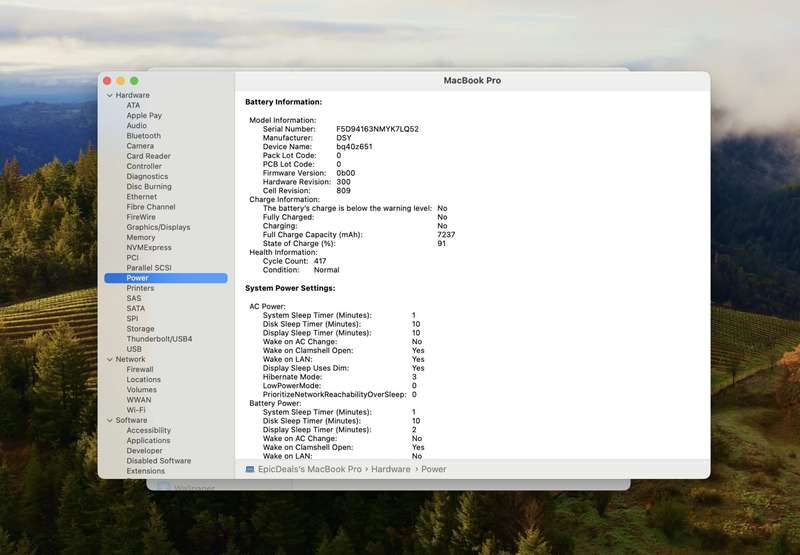This screenshot has height=555, width=800.
Task: Select Developer under Software
Action: coord(144,451)
